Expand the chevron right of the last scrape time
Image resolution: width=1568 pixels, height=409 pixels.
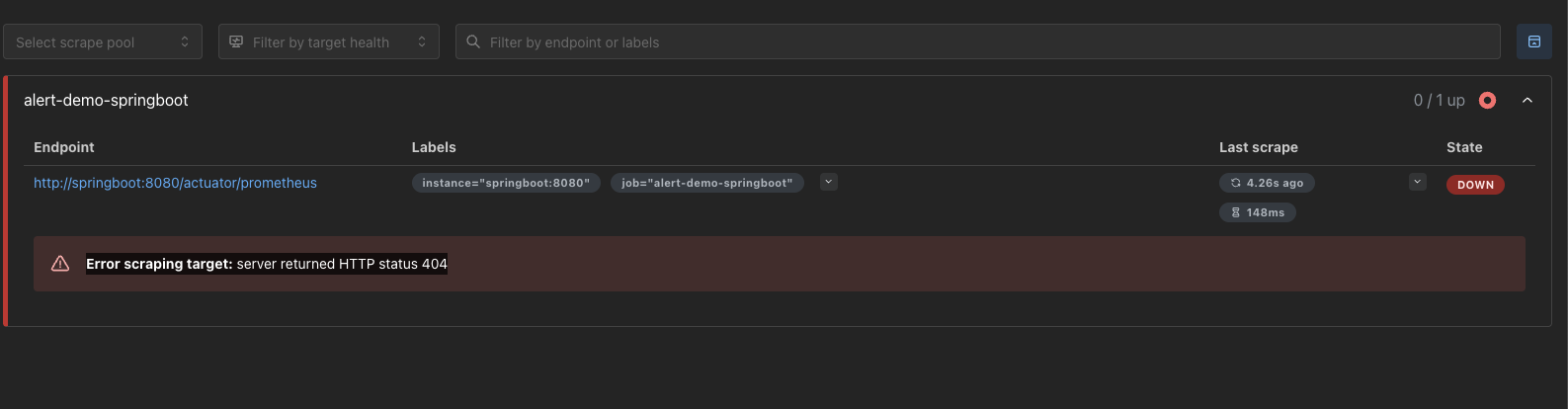pos(1418,182)
